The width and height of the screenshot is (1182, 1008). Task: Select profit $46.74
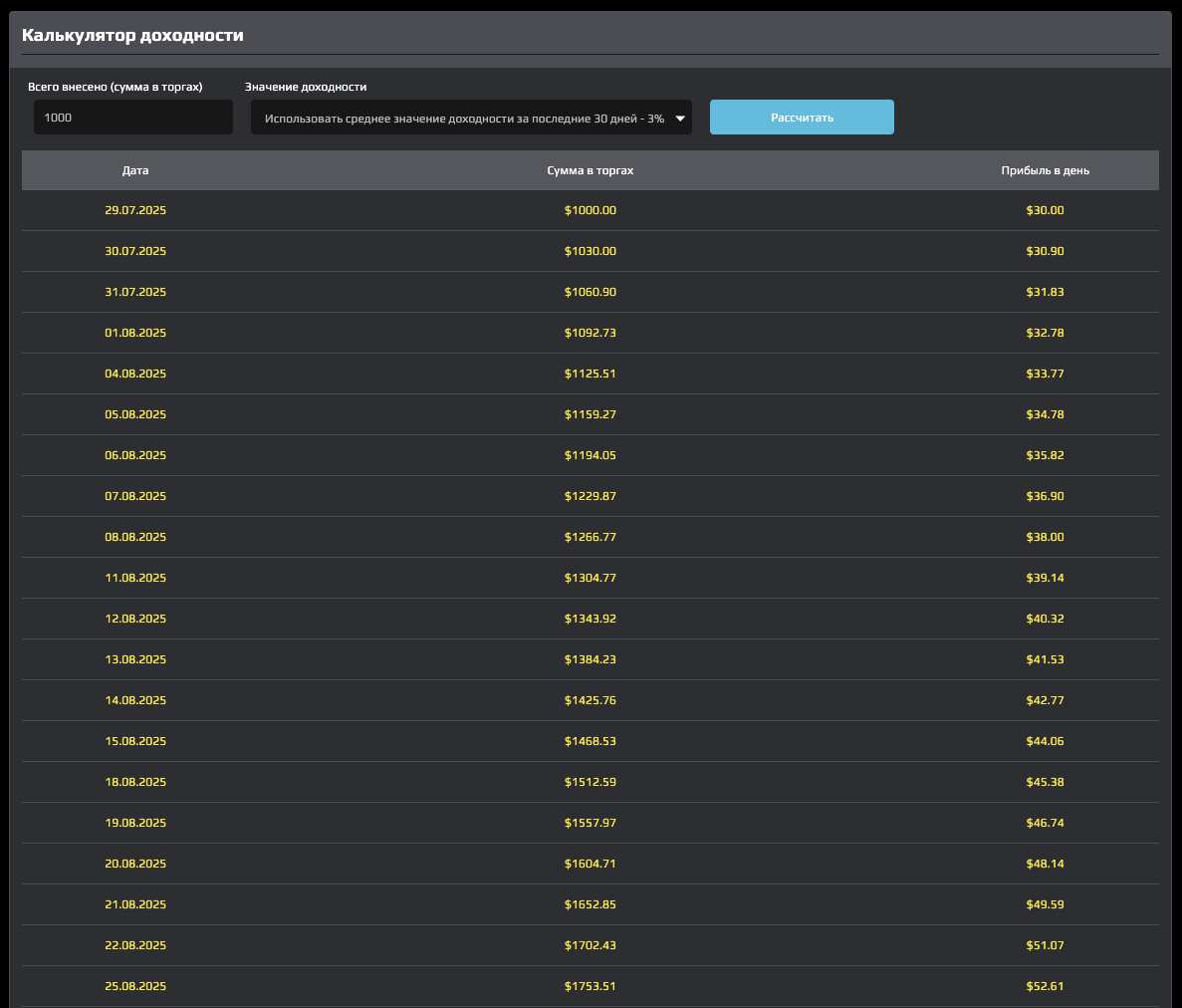point(1045,823)
